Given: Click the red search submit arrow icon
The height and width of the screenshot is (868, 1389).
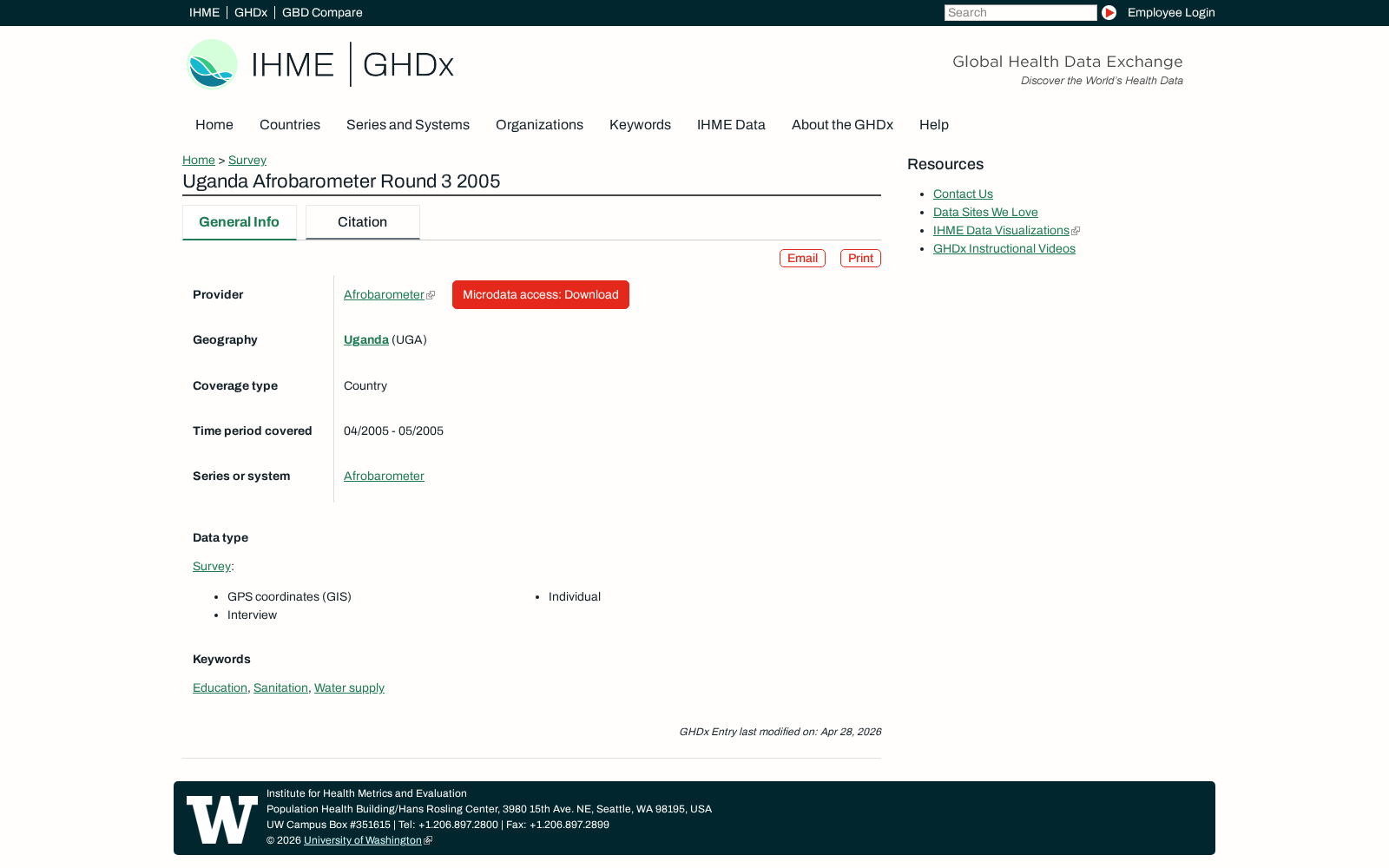Looking at the screenshot, I should (1109, 12).
